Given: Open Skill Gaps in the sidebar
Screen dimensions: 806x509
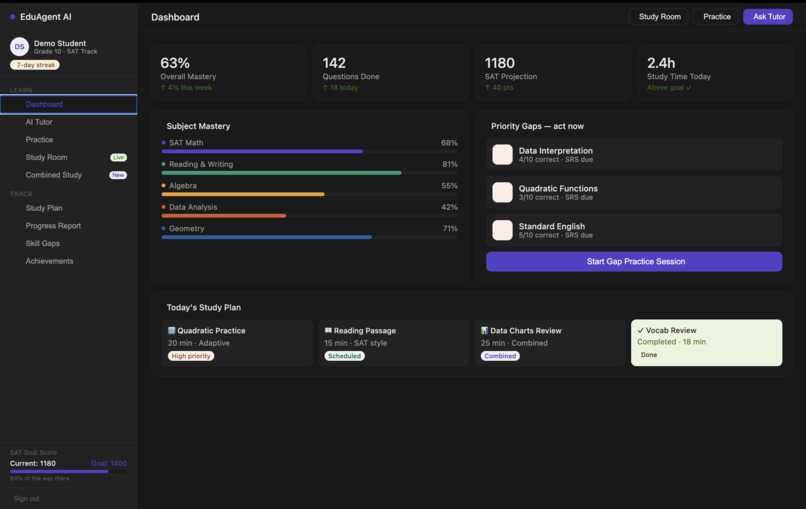Looking at the screenshot, I should [x=69, y=244].
